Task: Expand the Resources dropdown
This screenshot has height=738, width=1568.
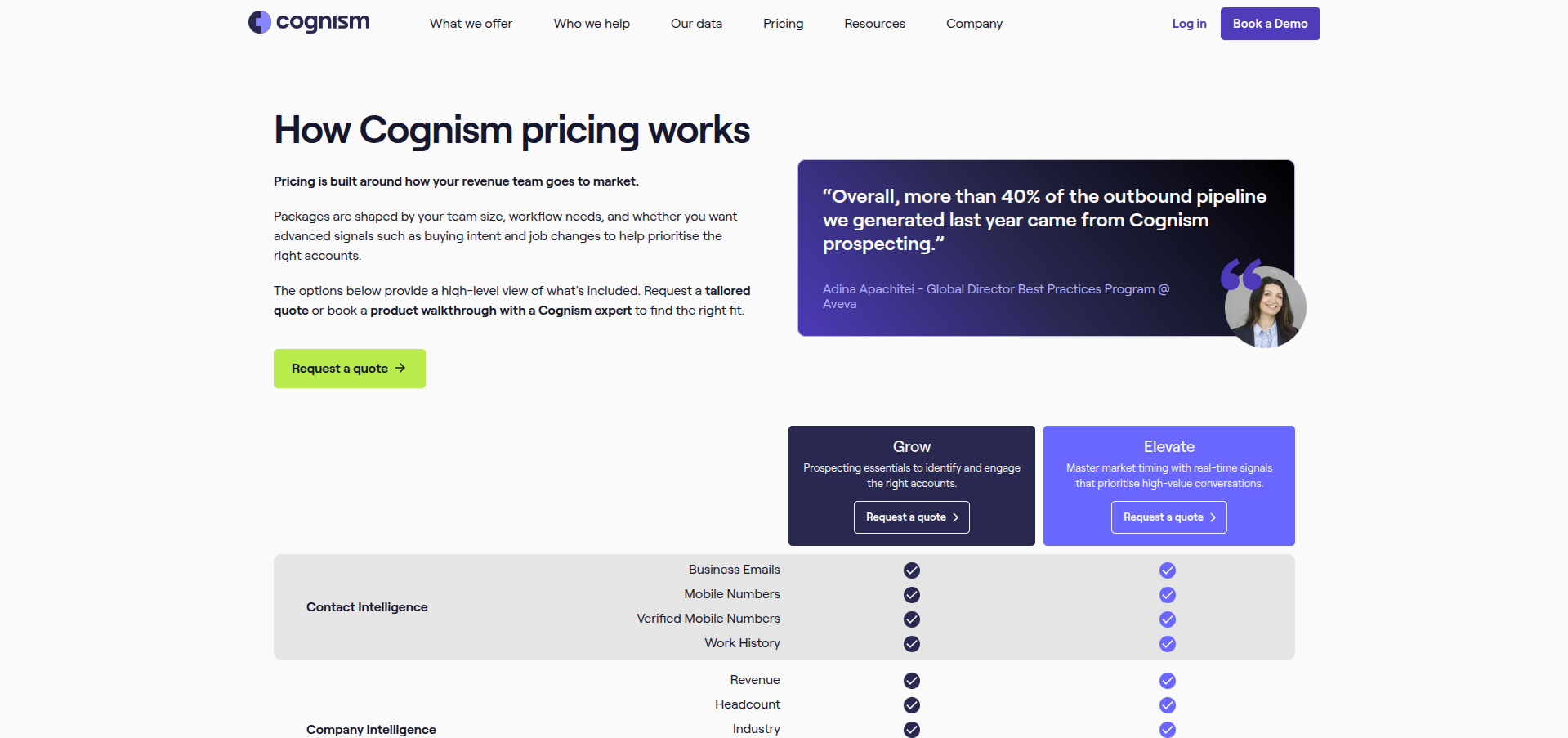Action: [x=873, y=23]
